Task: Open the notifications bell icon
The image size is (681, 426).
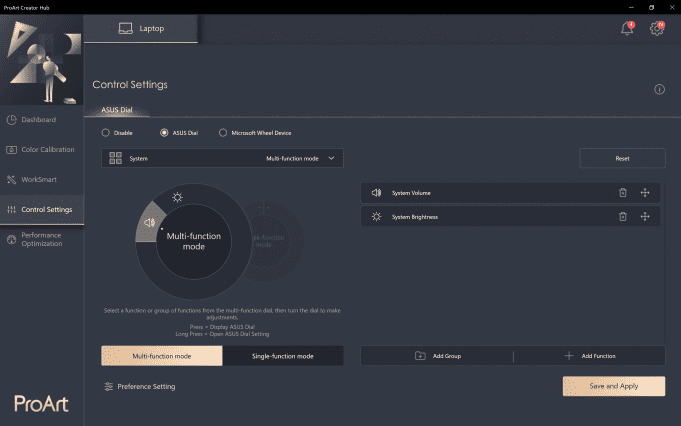Action: [627, 29]
